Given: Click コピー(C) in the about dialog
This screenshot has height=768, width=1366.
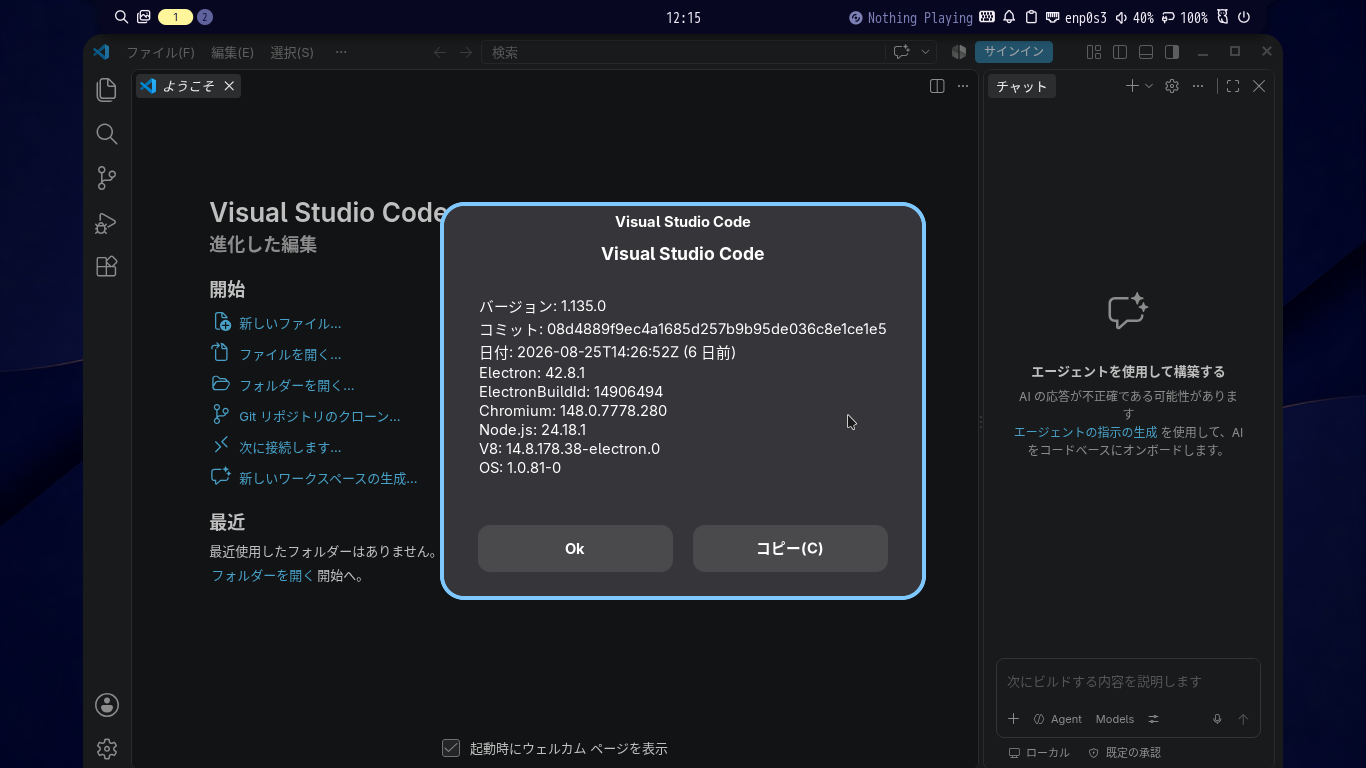Looking at the screenshot, I should pyautogui.click(x=790, y=548).
